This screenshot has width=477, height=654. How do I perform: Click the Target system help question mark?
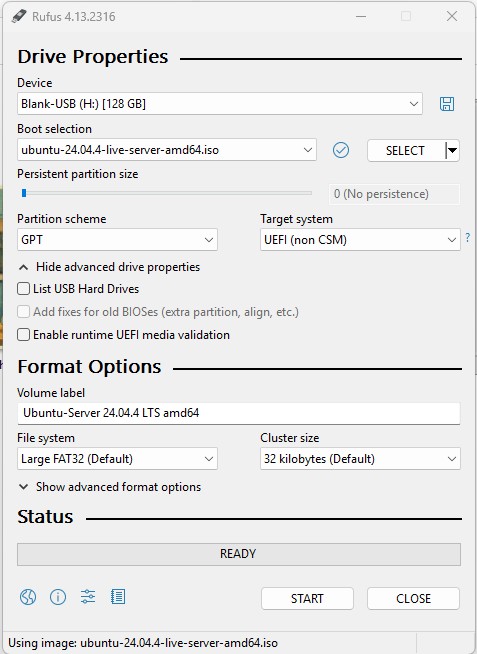(x=468, y=237)
